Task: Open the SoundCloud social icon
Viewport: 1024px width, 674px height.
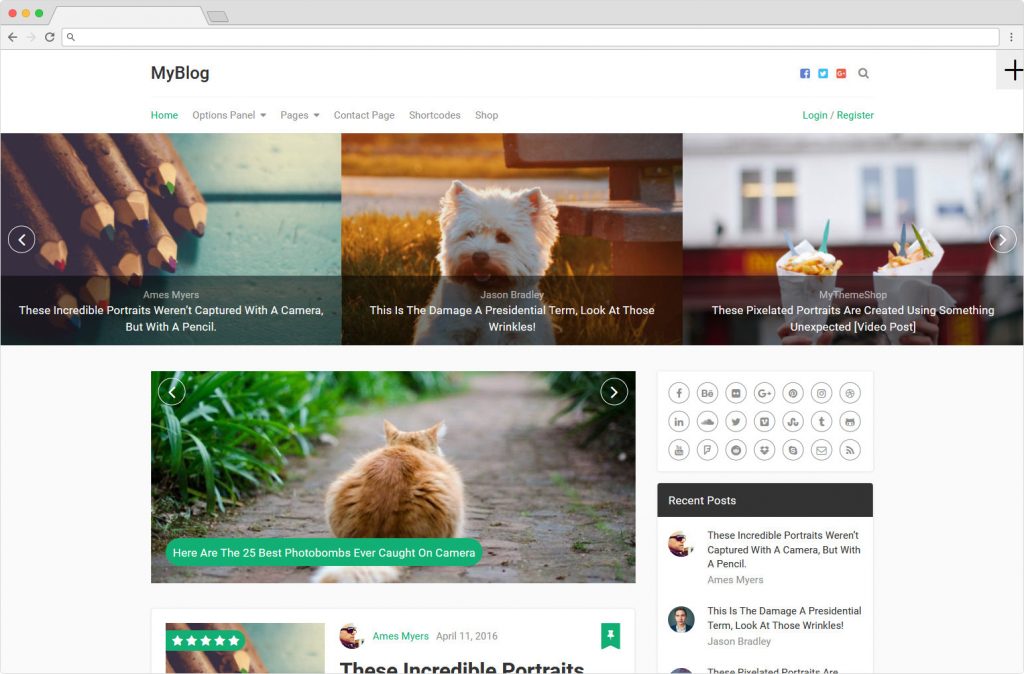Action: [x=707, y=422]
